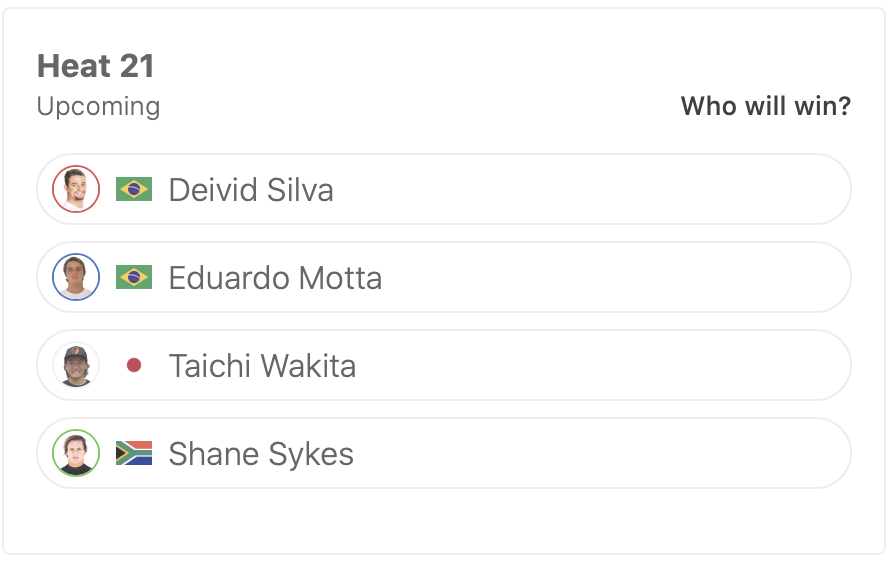Screen dimensions: 894x562
Task: Click the South Africa flag by Shane Sykes
Action: click(134, 453)
